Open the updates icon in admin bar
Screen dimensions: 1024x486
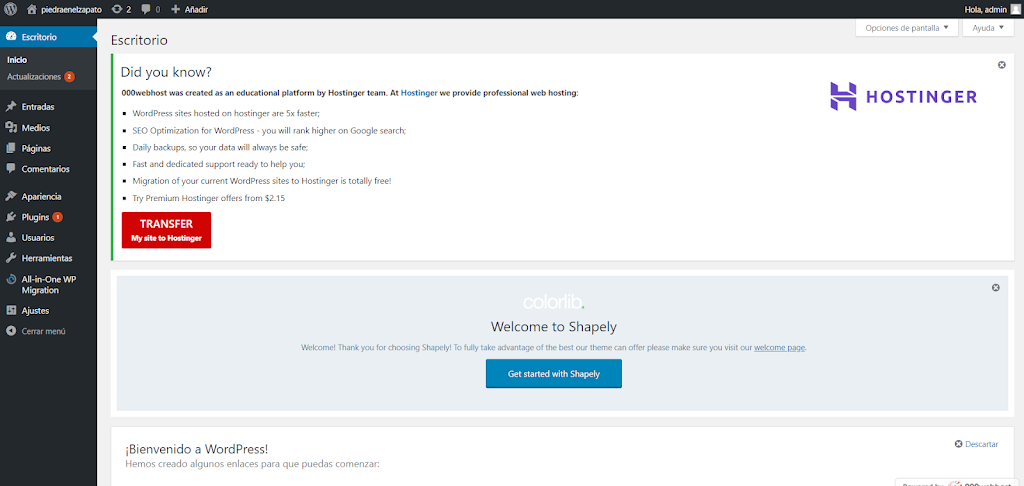(116, 9)
